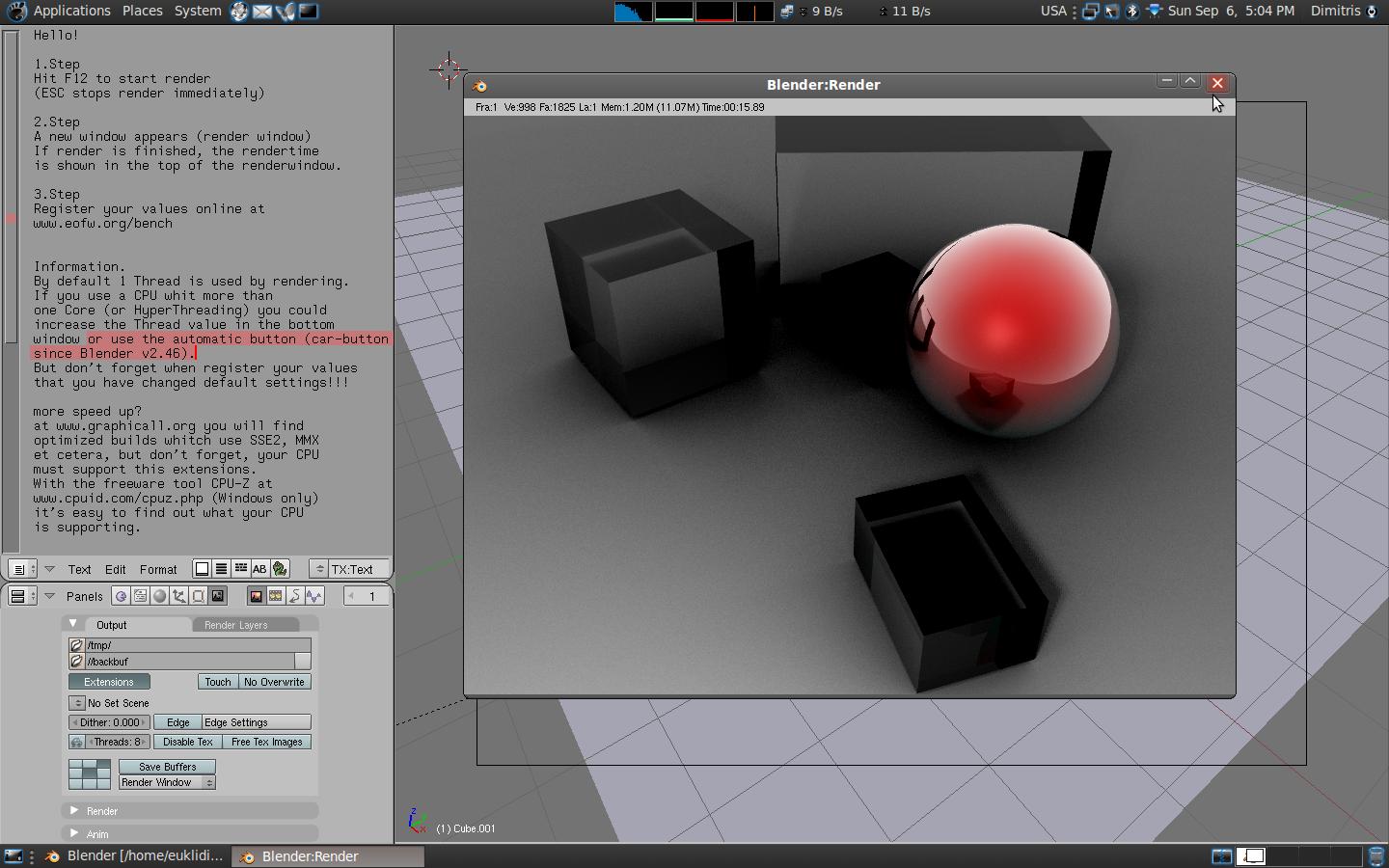Image resolution: width=1389 pixels, height=868 pixels.
Task: Open the butterfly launcher icon in top panel
Action: [x=286, y=12]
